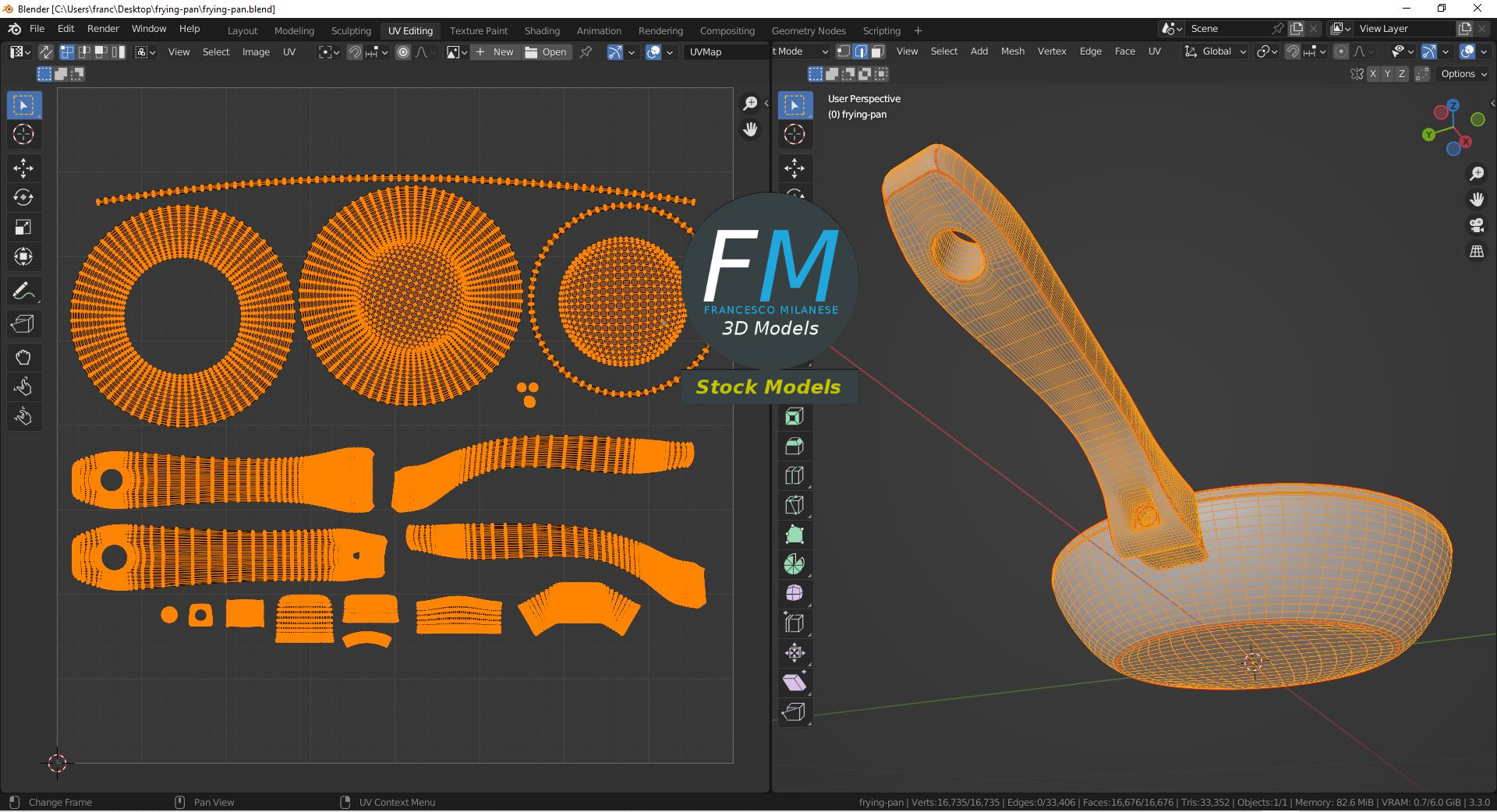Viewport: 1497px width, 812px height.
Task: Select the Loop Cut tool in viewport
Action: click(794, 475)
